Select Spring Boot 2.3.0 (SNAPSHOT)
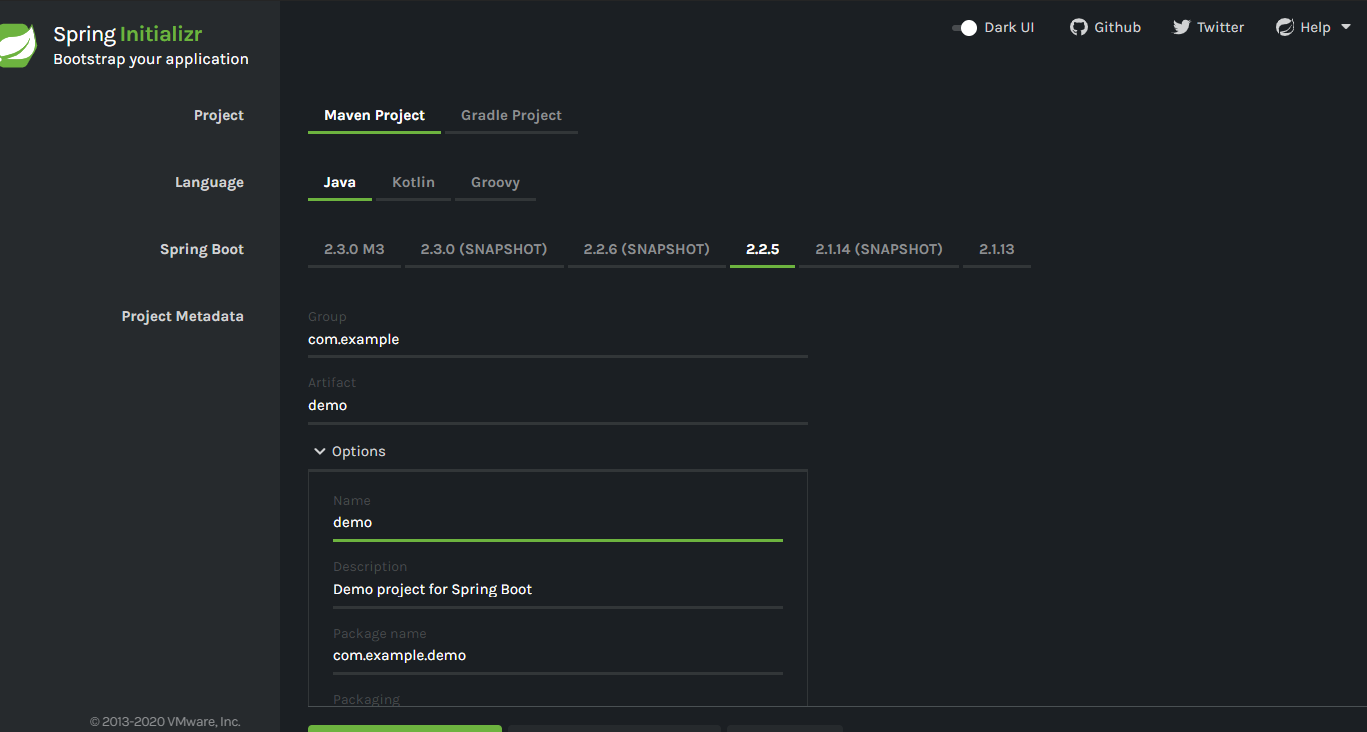Viewport: 1367px width, 732px height. [484, 250]
